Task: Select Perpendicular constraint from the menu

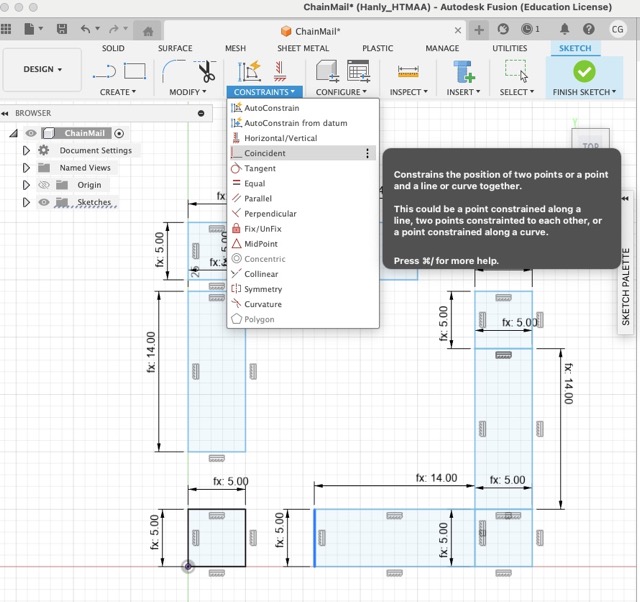Action: click(270, 214)
